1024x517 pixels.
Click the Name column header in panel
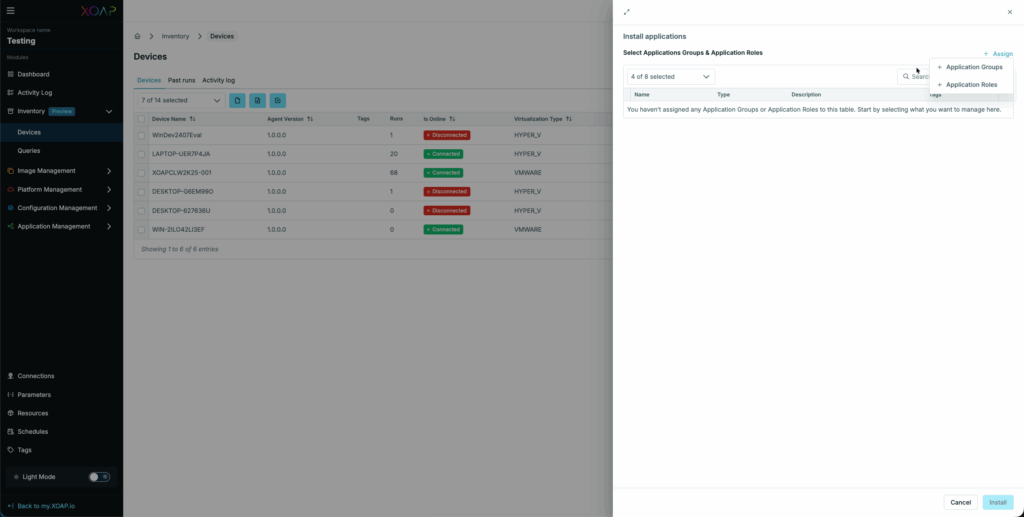(642, 95)
